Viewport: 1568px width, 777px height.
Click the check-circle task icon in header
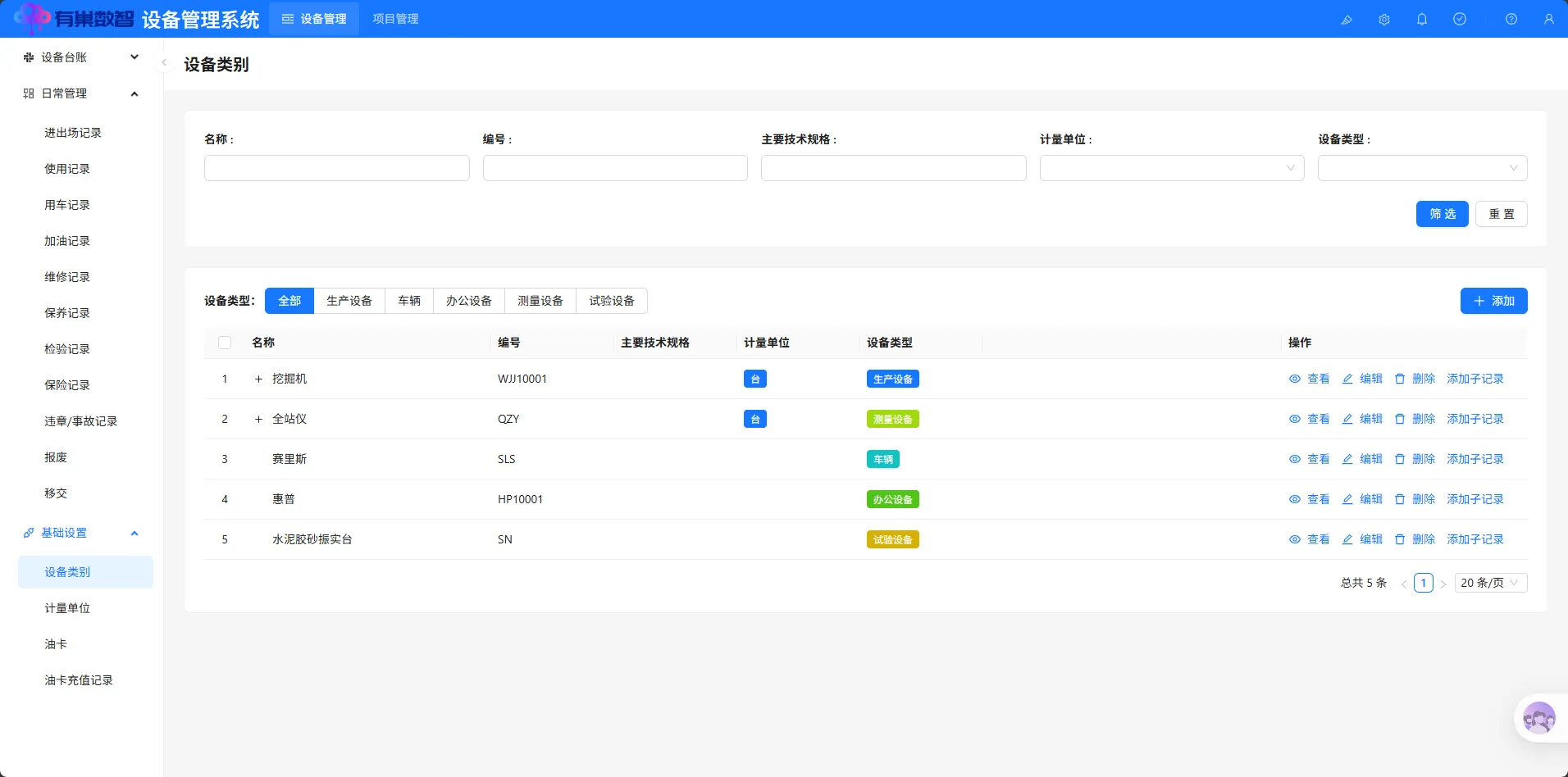[x=1460, y=19]
